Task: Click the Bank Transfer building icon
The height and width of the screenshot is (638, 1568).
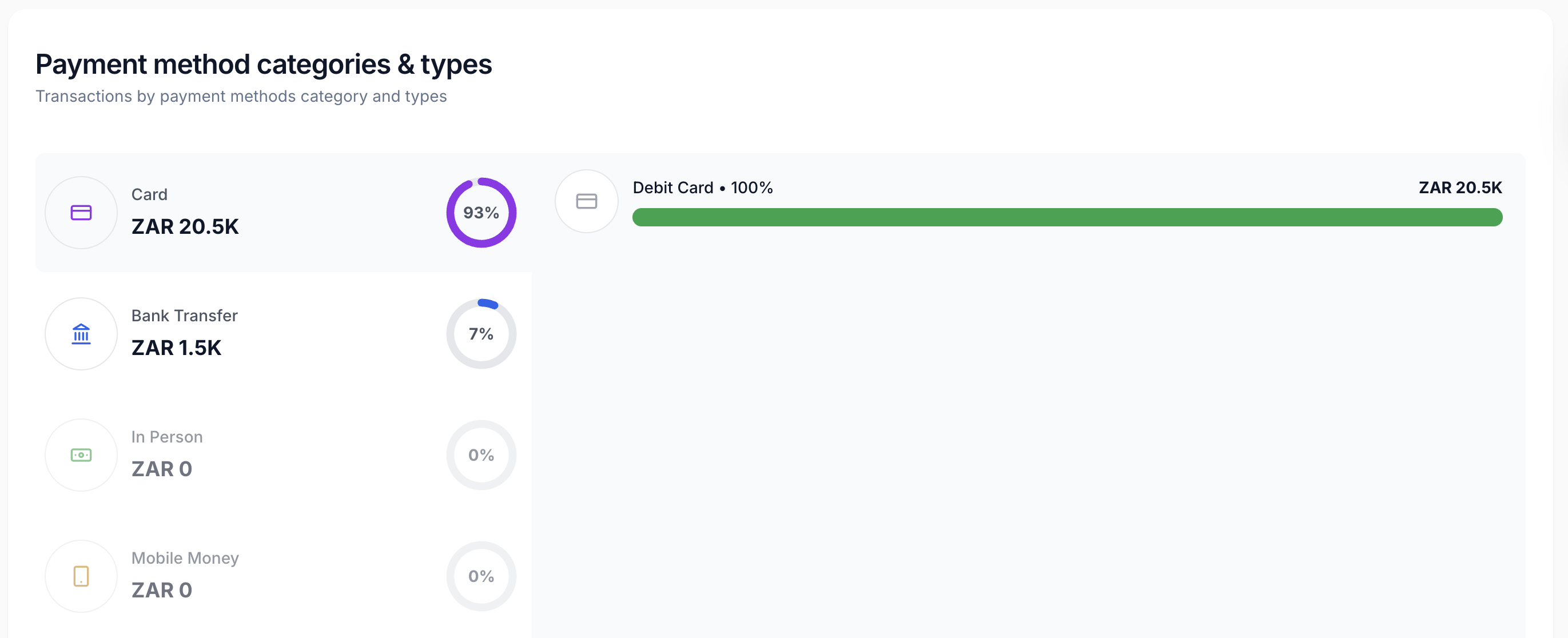Action: pyautogui.click(x=81, y=334)
